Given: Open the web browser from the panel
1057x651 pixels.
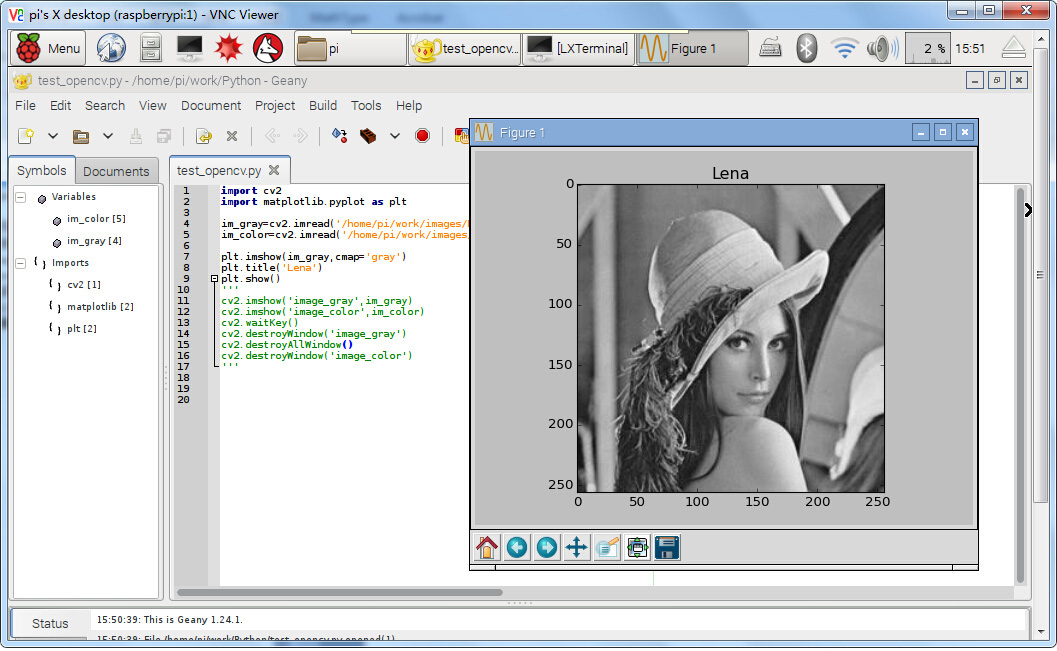Looking at the screenshot, I should point(111,48).
